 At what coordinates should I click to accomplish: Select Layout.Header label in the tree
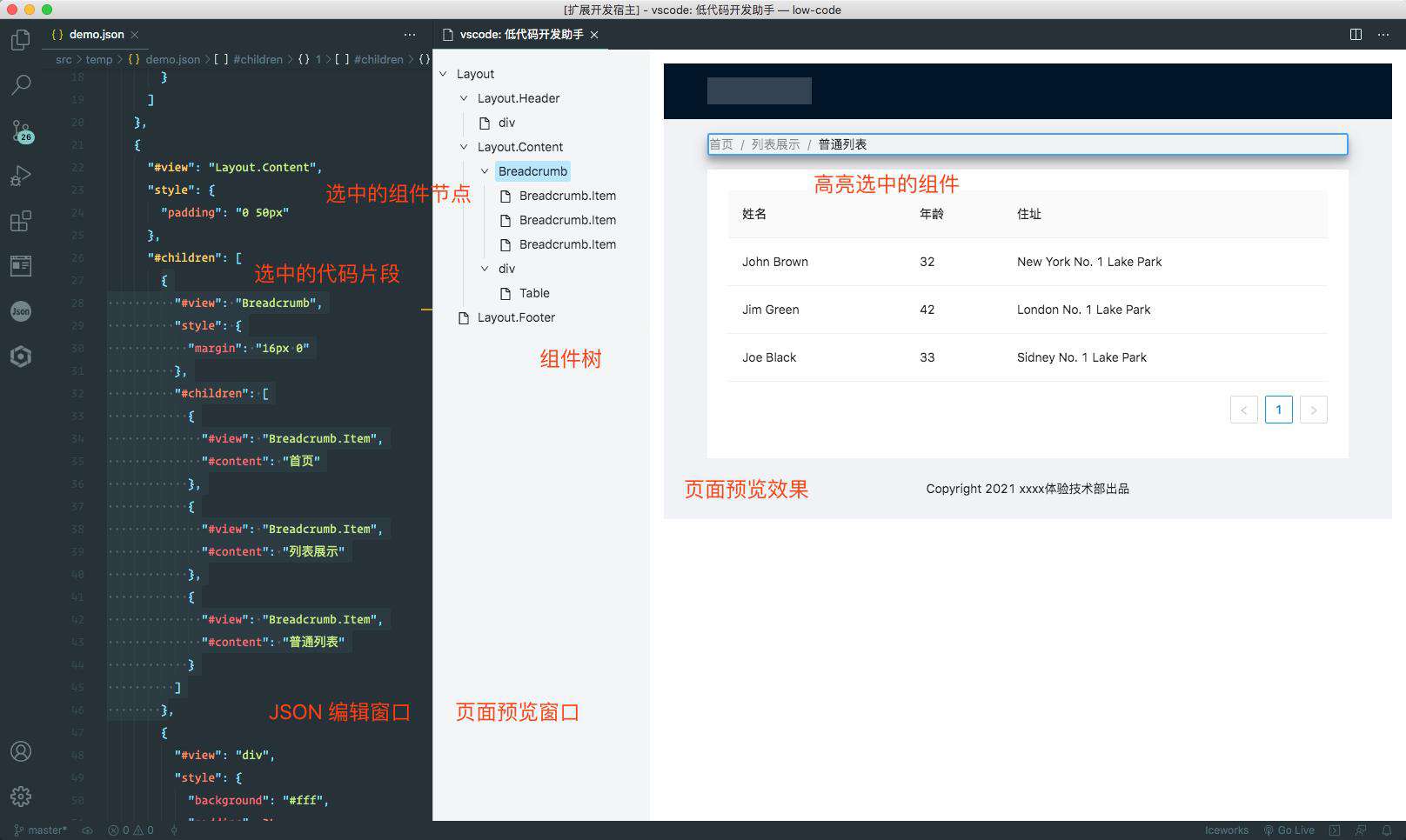(519, 98)
